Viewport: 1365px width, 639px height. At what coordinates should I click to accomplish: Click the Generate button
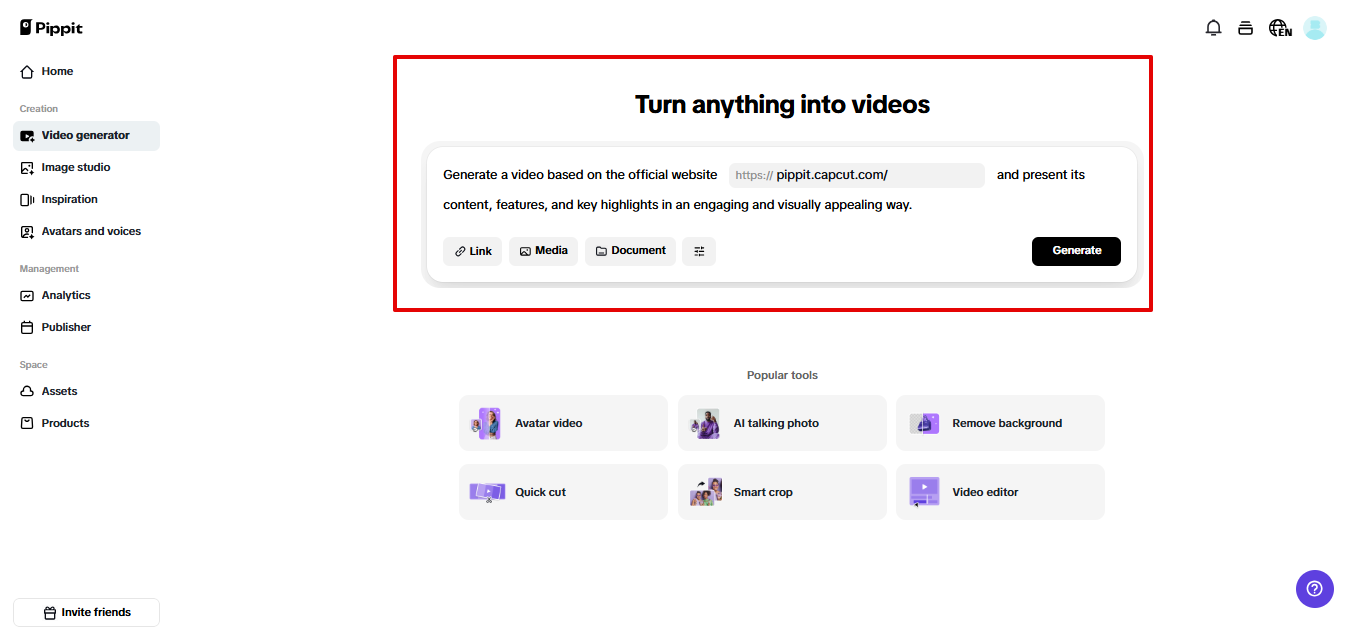[1076, 251]
